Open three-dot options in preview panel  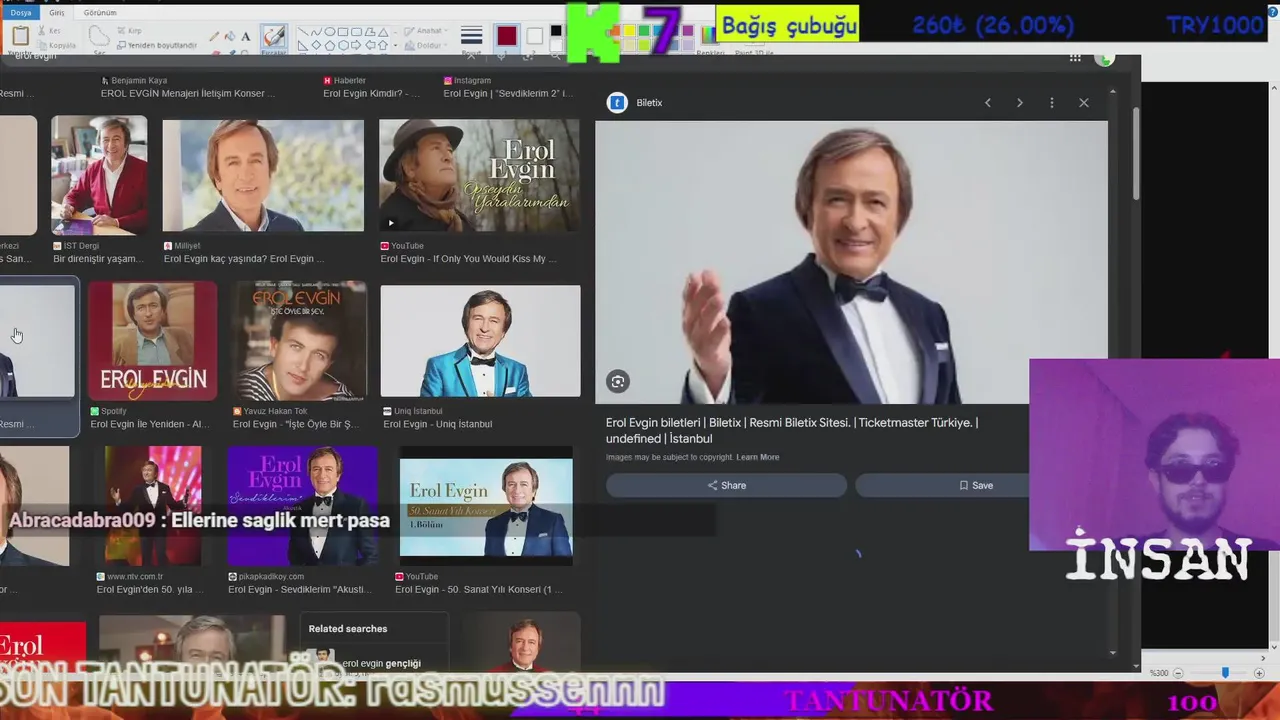coord(1052,103)
